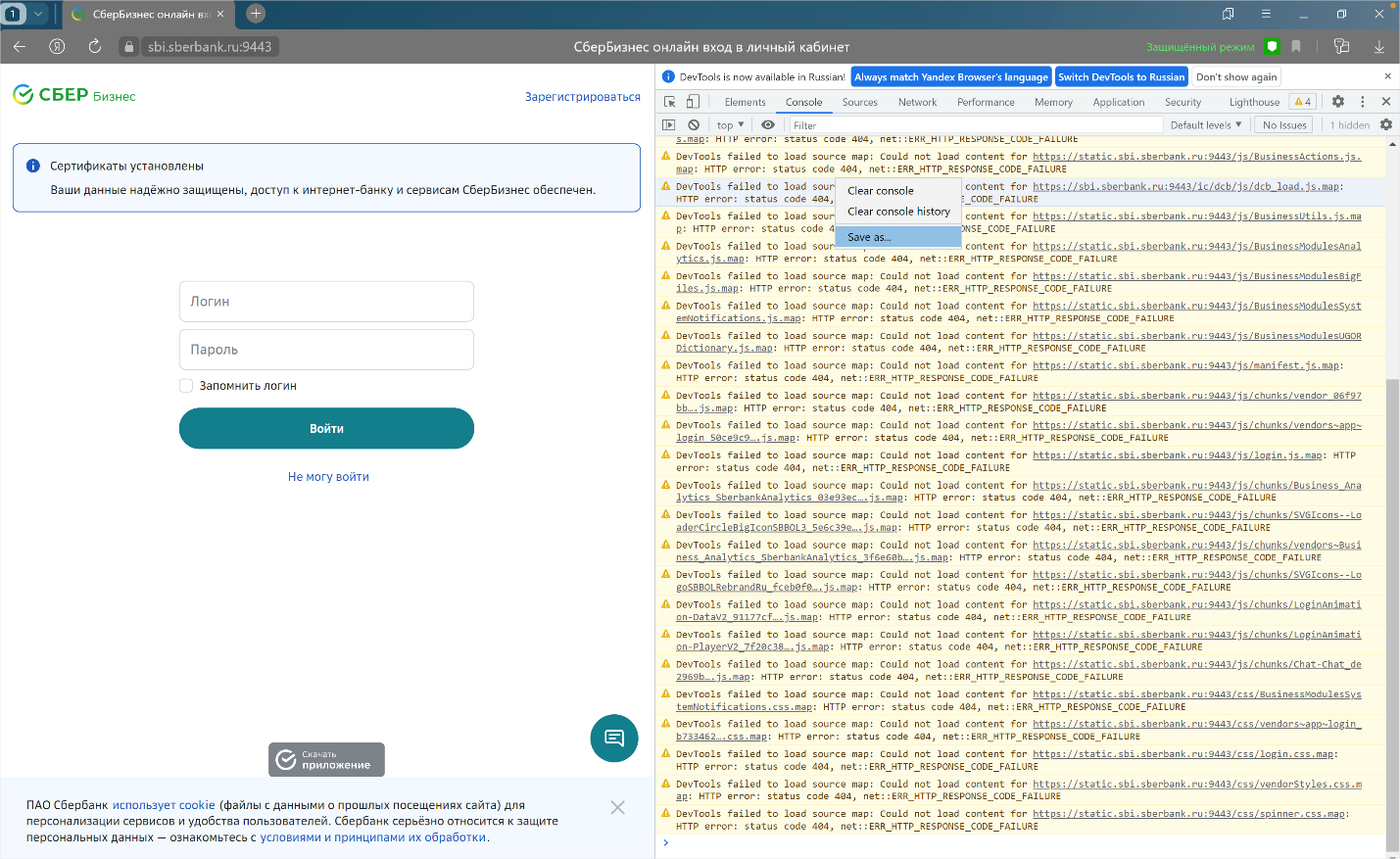This screenshot has height=859, width=1400.
Task: Go back in the browser
Action: (x=20, y=46)
